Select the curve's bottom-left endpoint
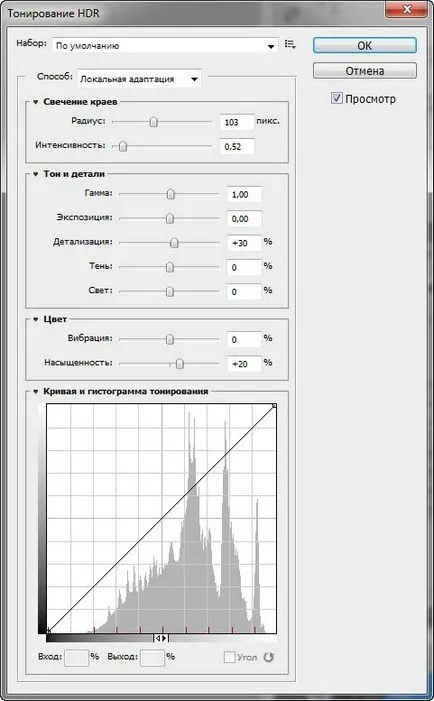 (x=48, y=631)
